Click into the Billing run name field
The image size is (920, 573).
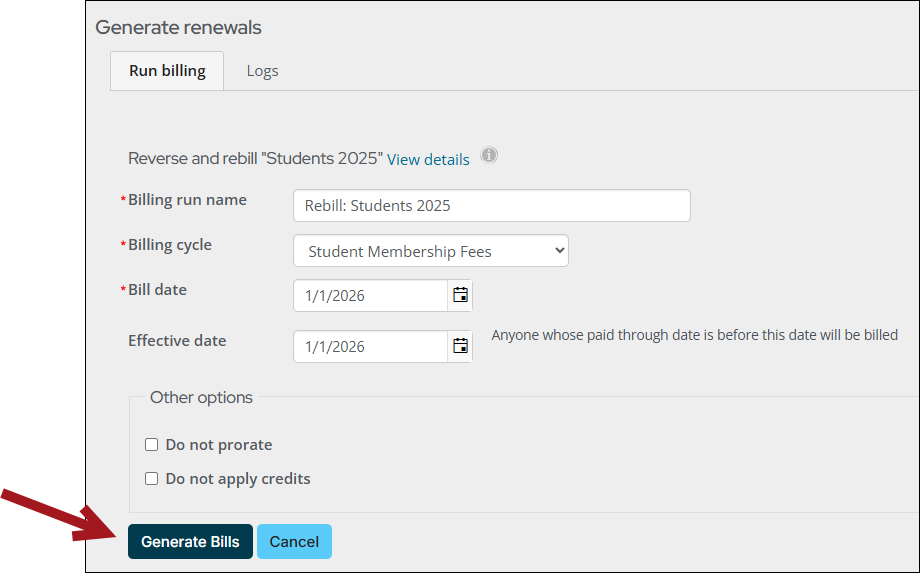pos(491,205)
